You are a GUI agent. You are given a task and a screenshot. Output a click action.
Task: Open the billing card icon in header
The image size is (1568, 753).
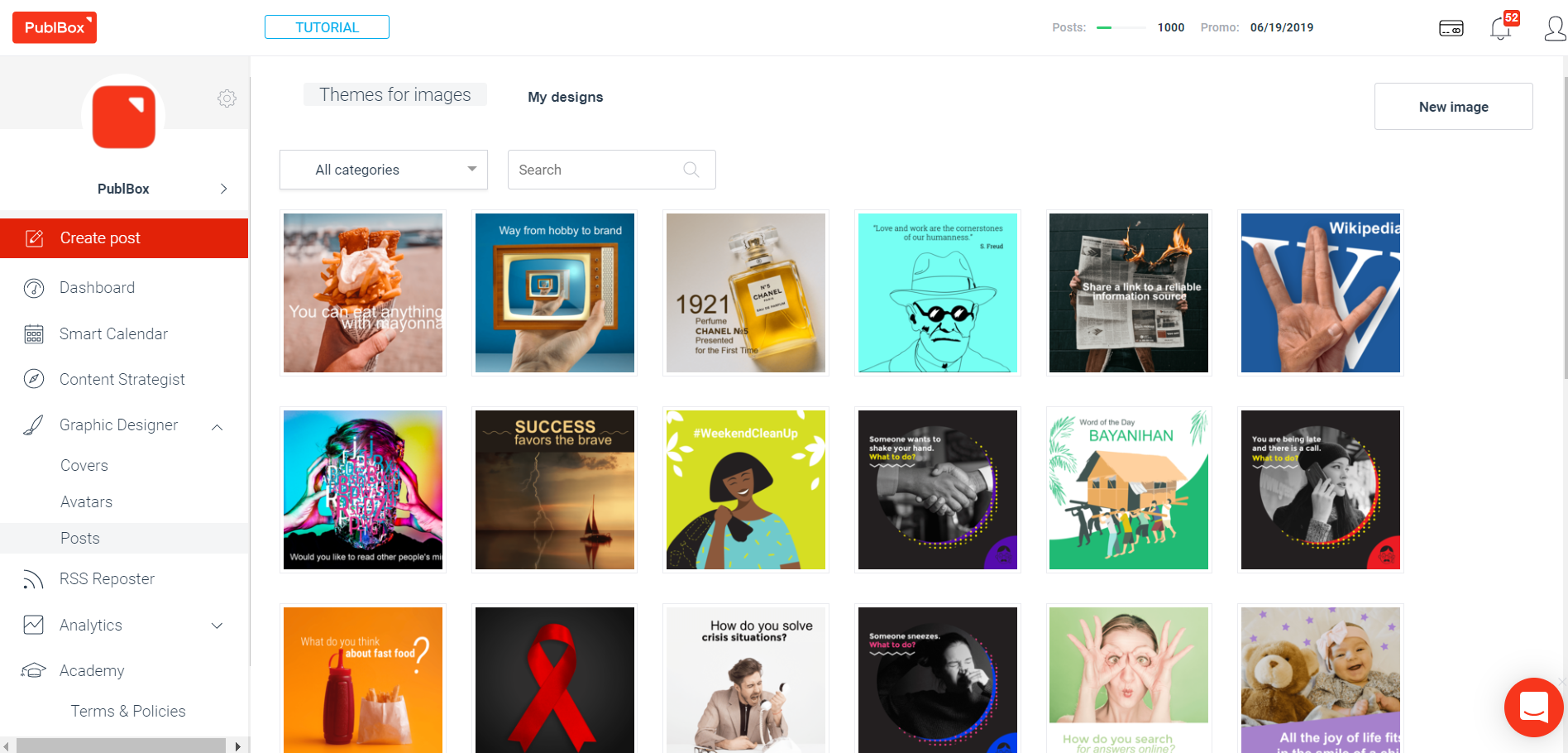[1451, 29]
